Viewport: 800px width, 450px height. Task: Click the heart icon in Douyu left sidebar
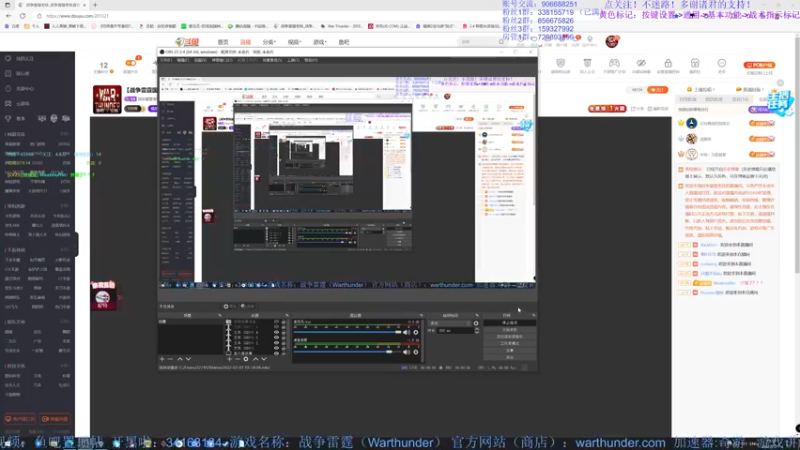(8, 59)
